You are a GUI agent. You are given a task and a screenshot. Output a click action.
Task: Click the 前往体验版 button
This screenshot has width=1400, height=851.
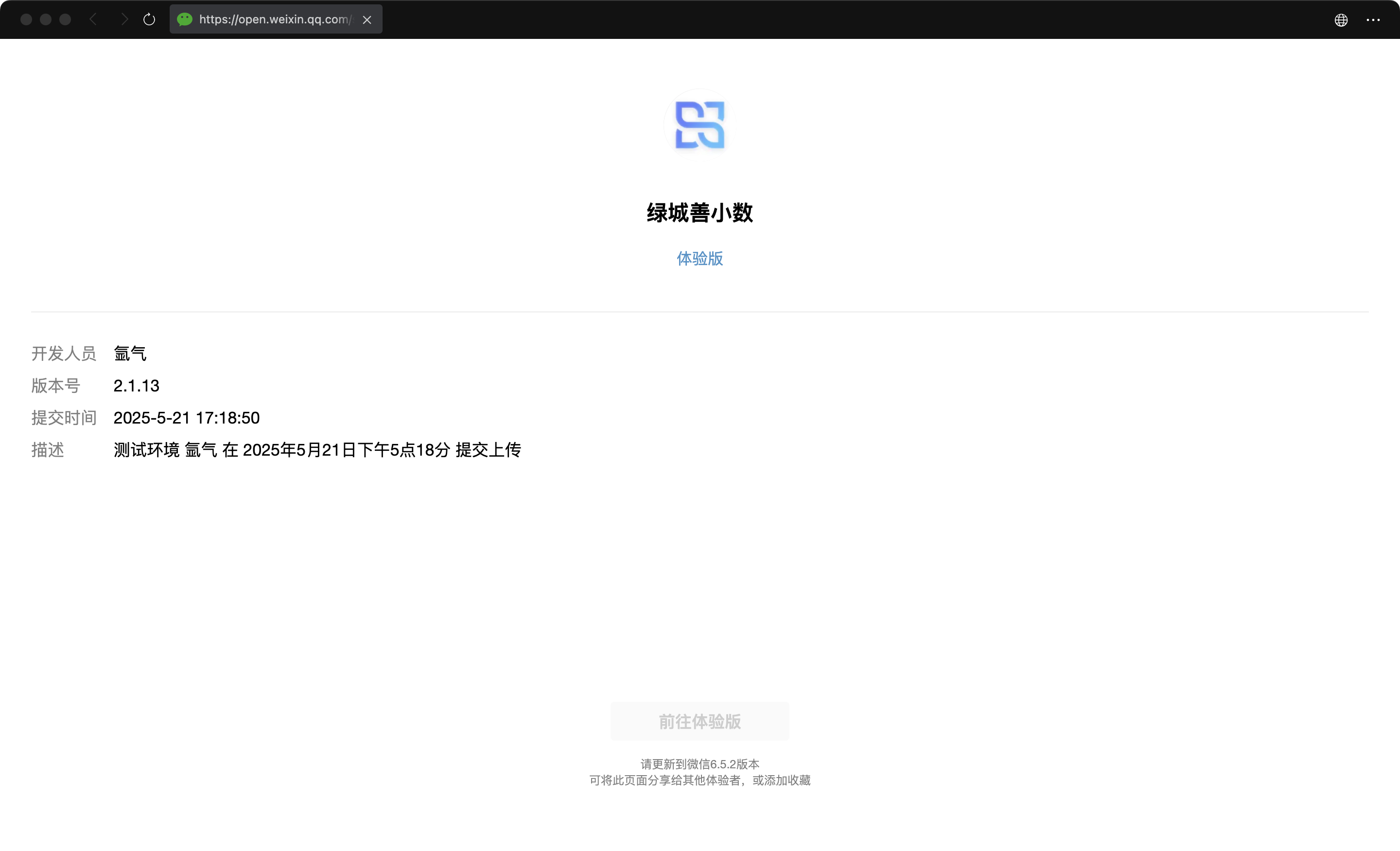700,721
